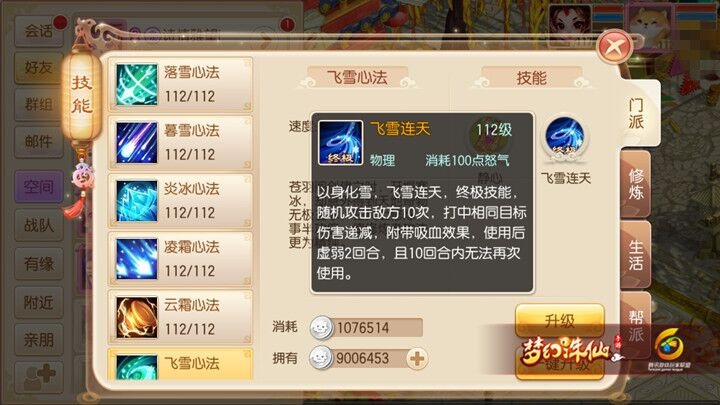
Task: Switch to the 生活 side tab
Action: point(636,255)
